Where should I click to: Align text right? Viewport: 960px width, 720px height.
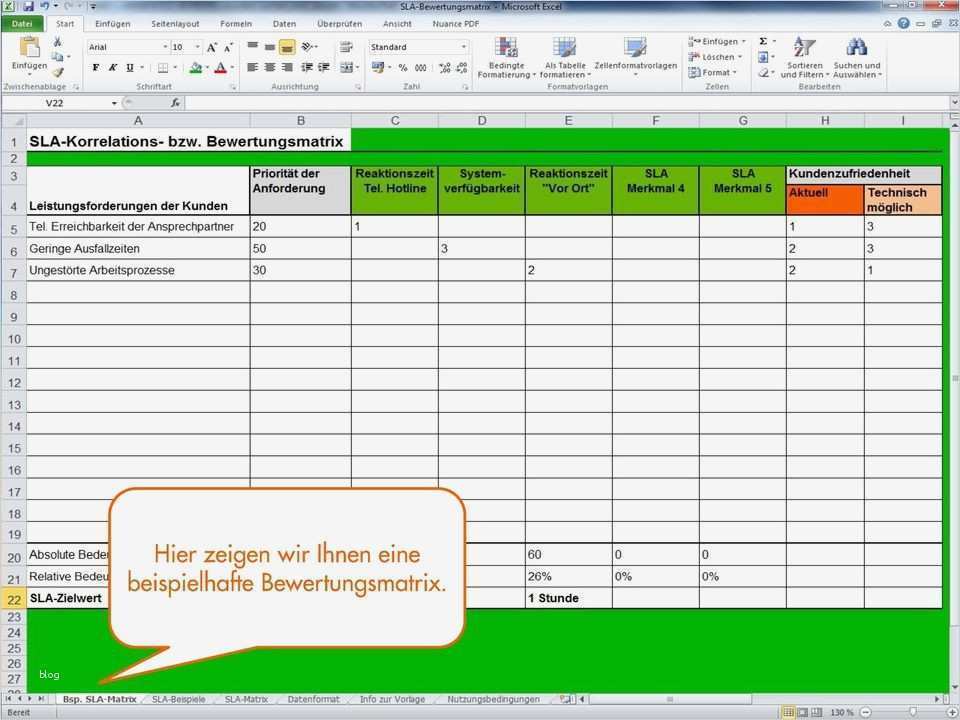(x=287, y=67)
